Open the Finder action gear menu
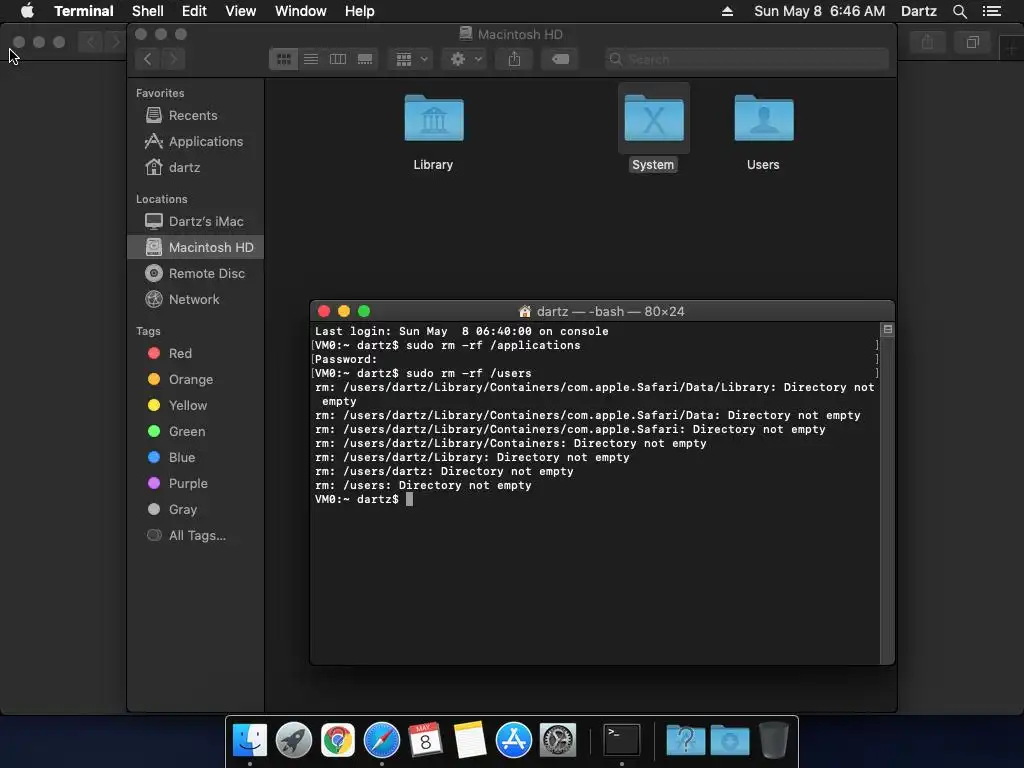This screenshot has width=1024, height=768. point(466,59)
